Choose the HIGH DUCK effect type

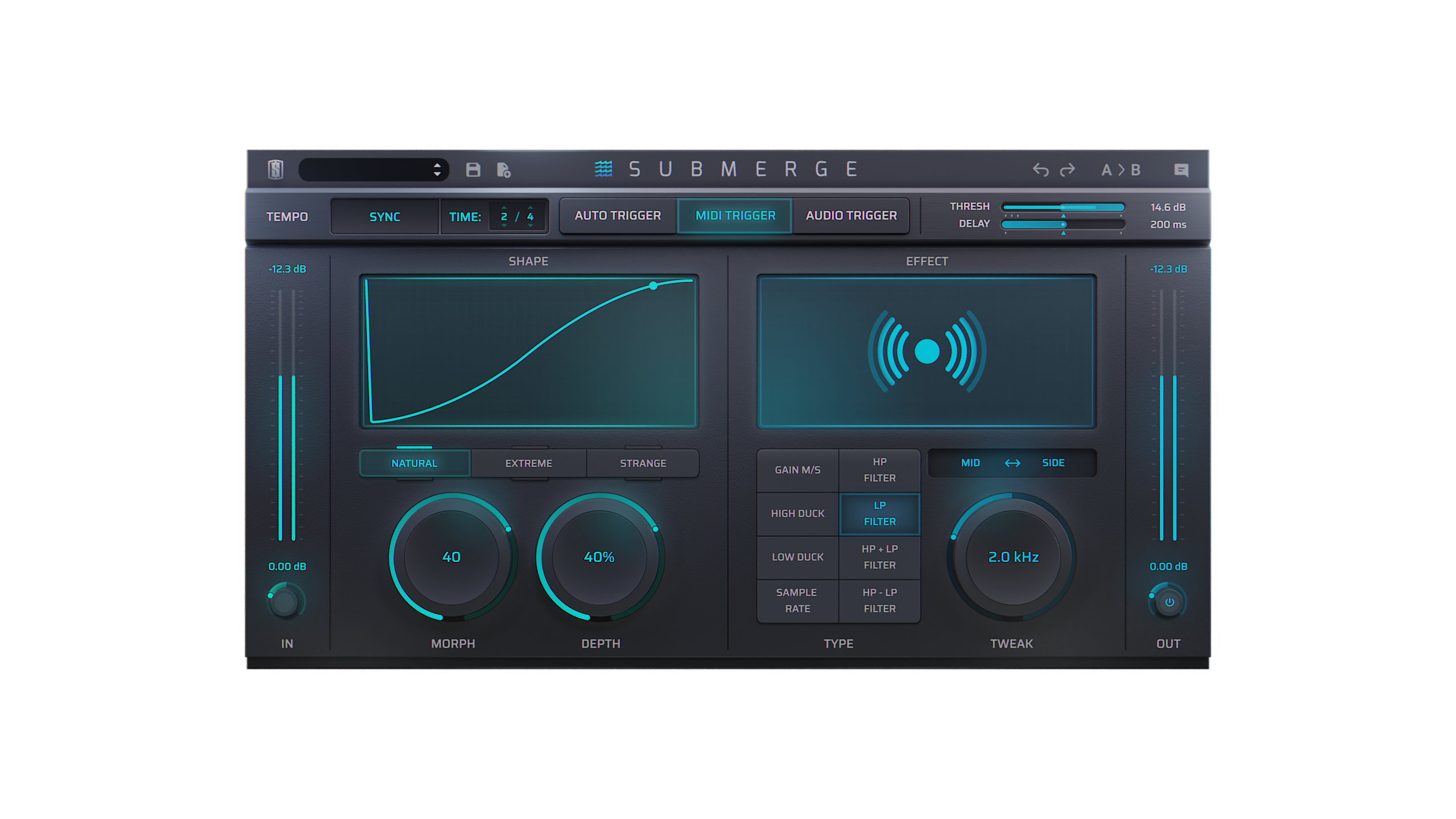797,513
